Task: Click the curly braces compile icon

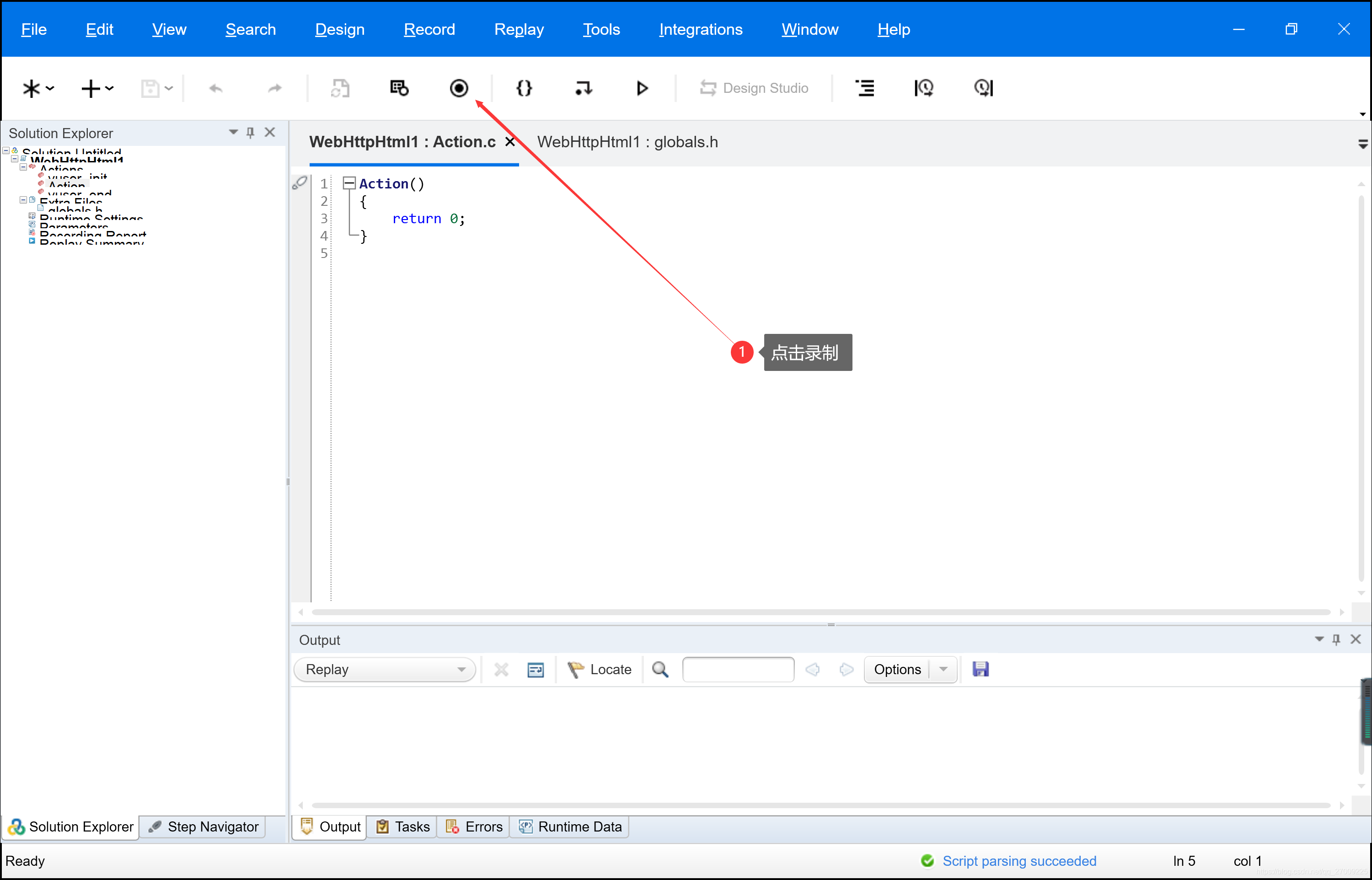Action: (x=524, y=88)
